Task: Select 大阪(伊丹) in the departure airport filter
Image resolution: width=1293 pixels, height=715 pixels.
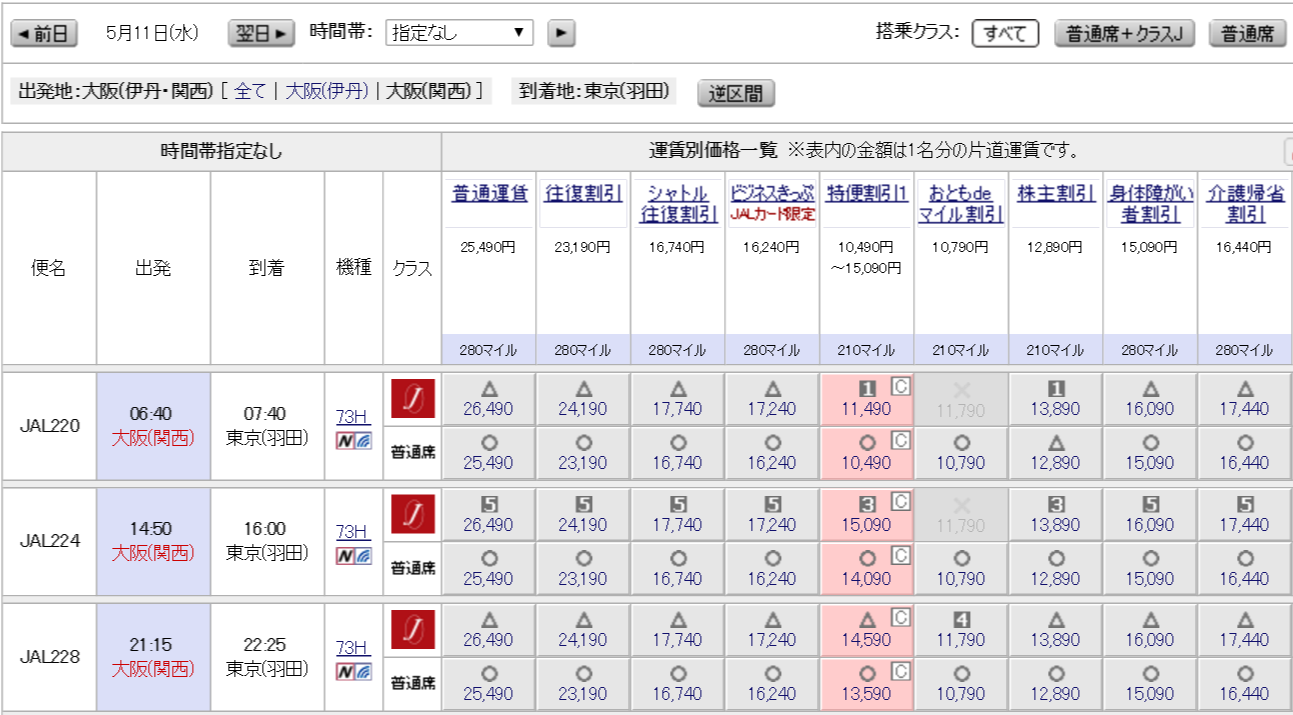Action: 327,91
